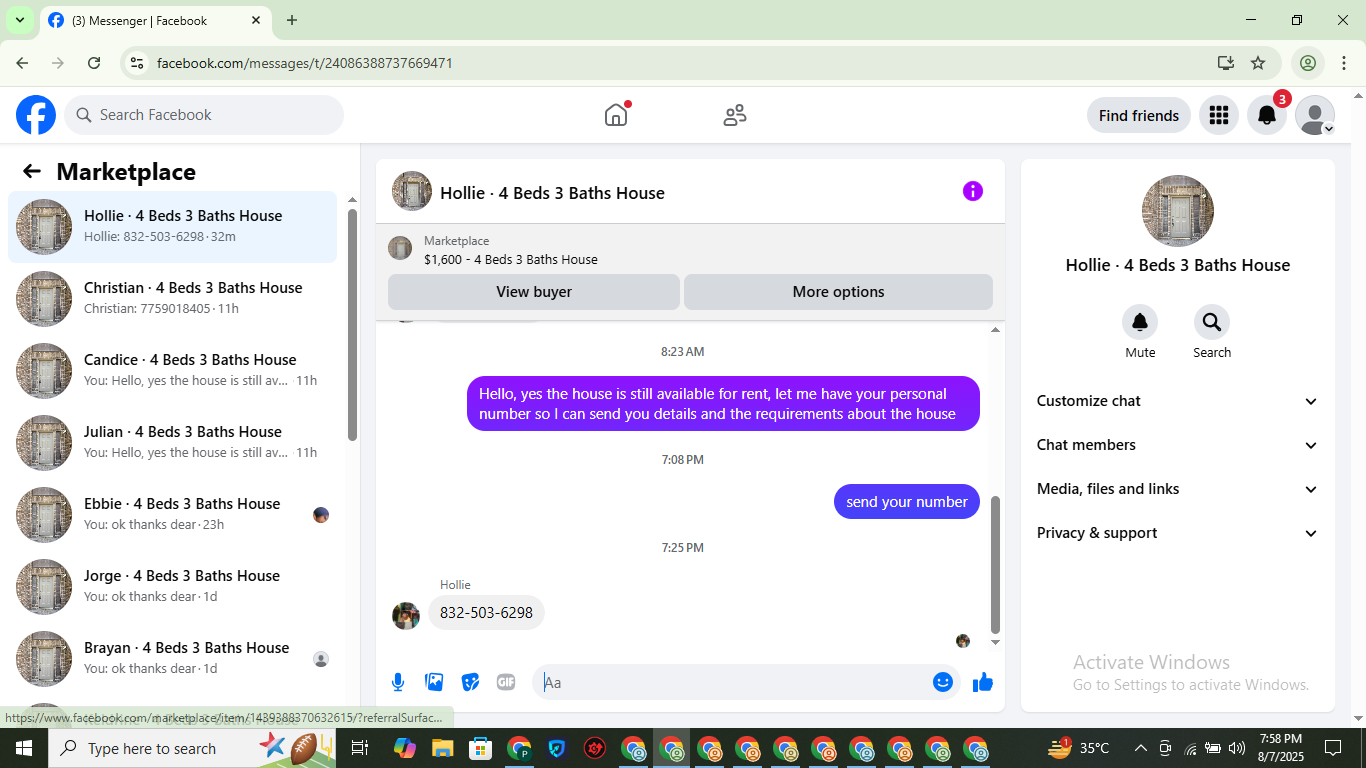1366x768 pixels.
Task: Open the Jorge conversation
Action: 173,587
